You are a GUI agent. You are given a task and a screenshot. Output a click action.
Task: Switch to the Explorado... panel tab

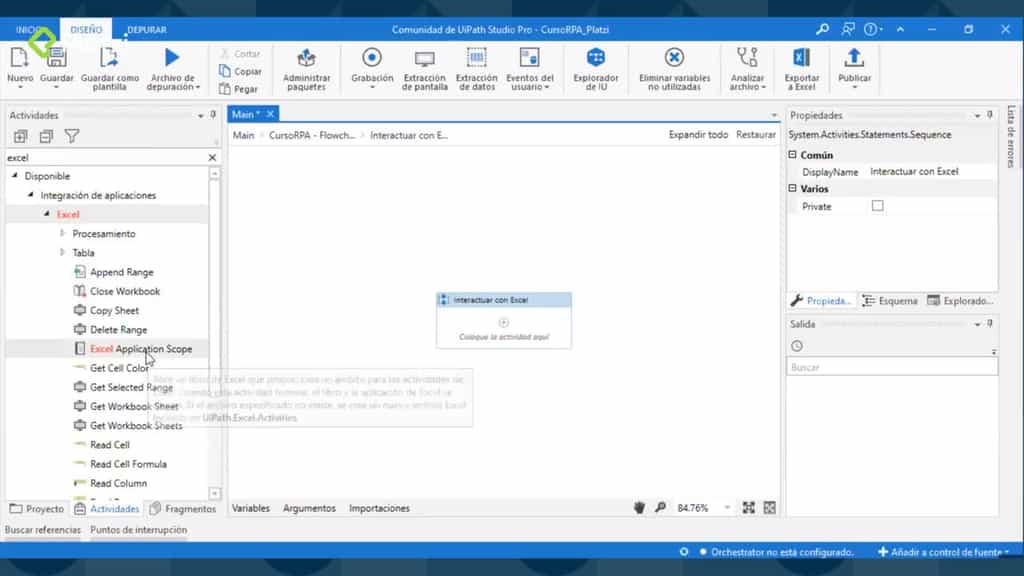(960, 300)
